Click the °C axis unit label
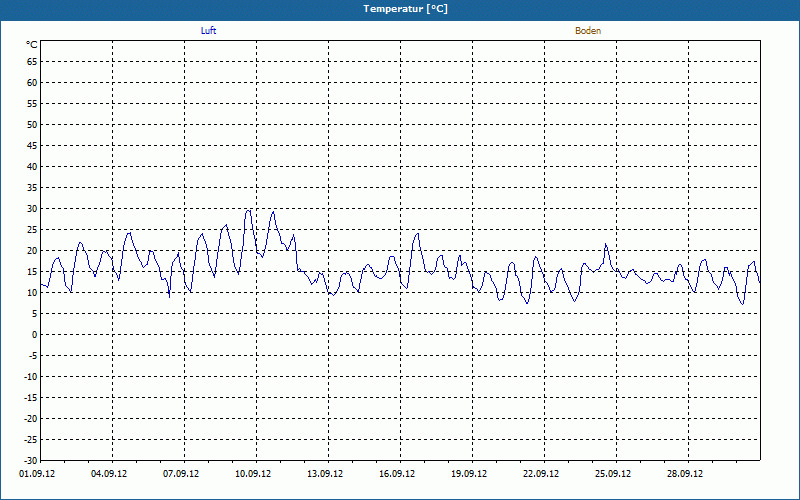Image resolution: width=800 pixels, height=500 pixels. [32, 45]
